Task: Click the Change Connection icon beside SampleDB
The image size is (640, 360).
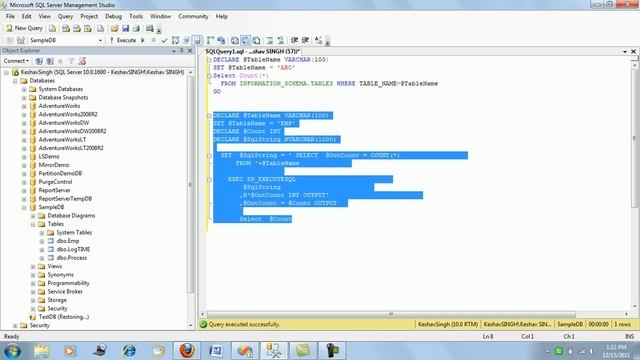Action: (21, 40)
